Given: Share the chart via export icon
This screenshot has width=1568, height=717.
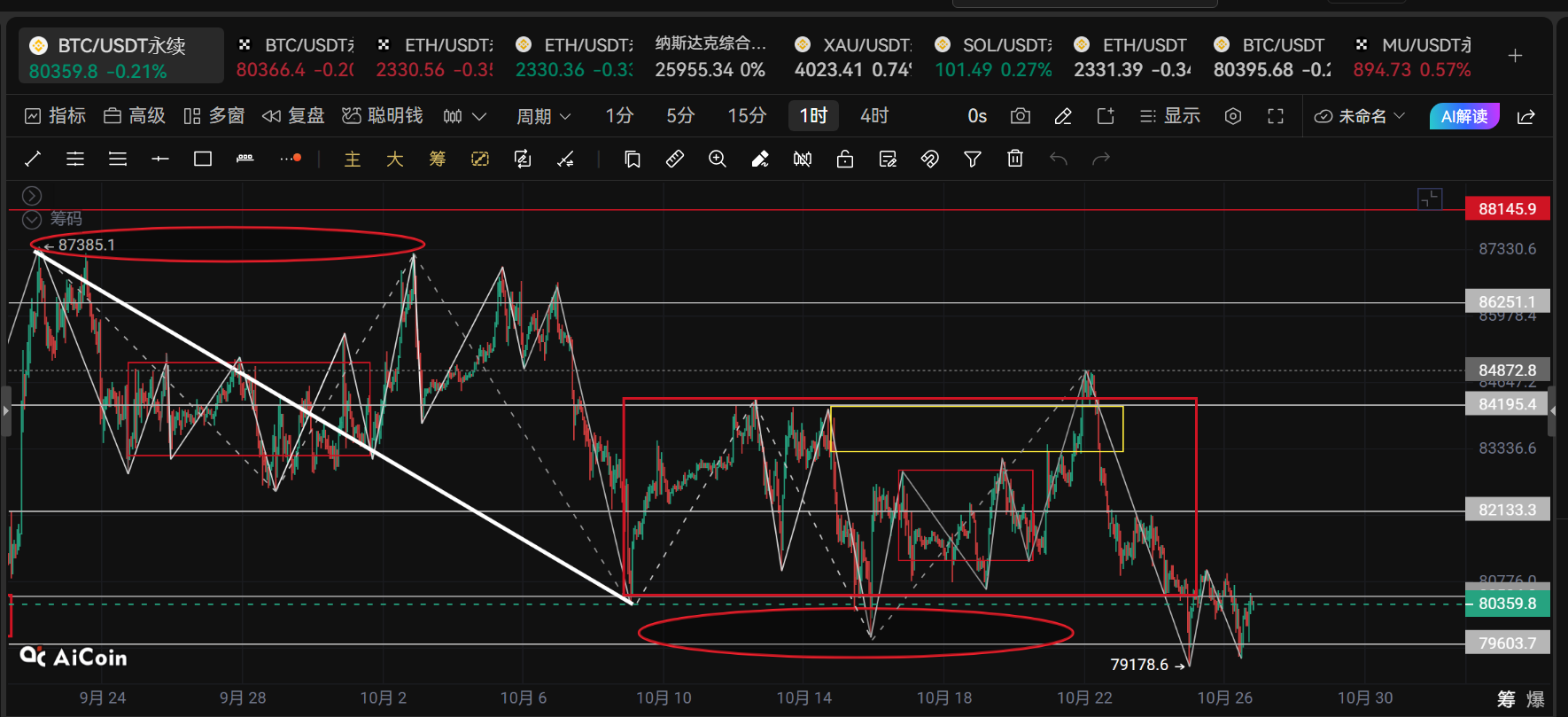Looking at the screenshot, I should [1526, 116].
